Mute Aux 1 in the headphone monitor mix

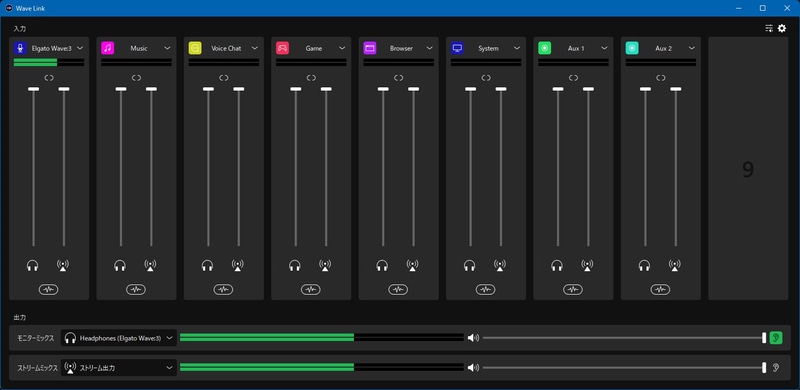557,265
